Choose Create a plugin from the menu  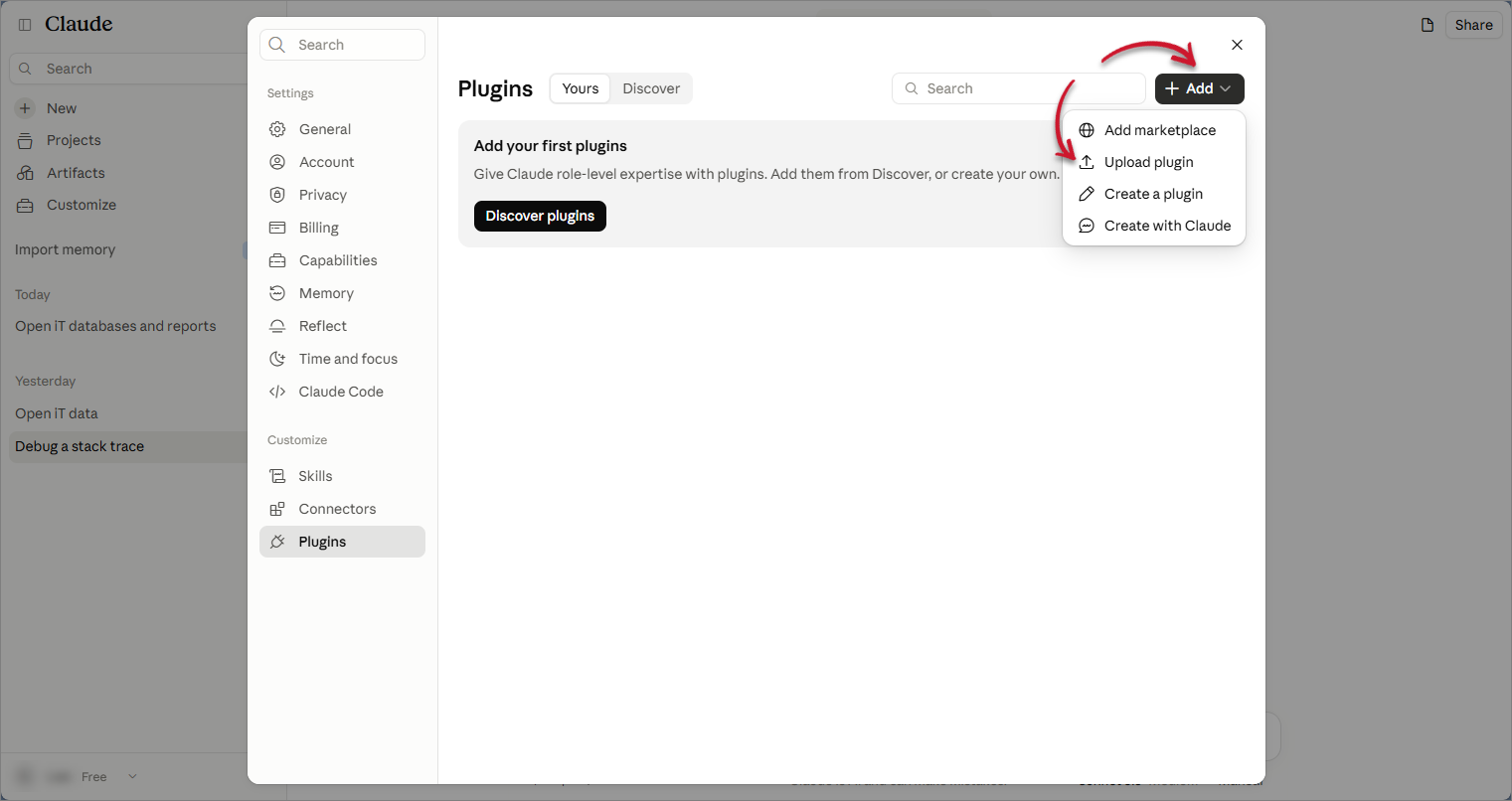tap(1154, 194)
